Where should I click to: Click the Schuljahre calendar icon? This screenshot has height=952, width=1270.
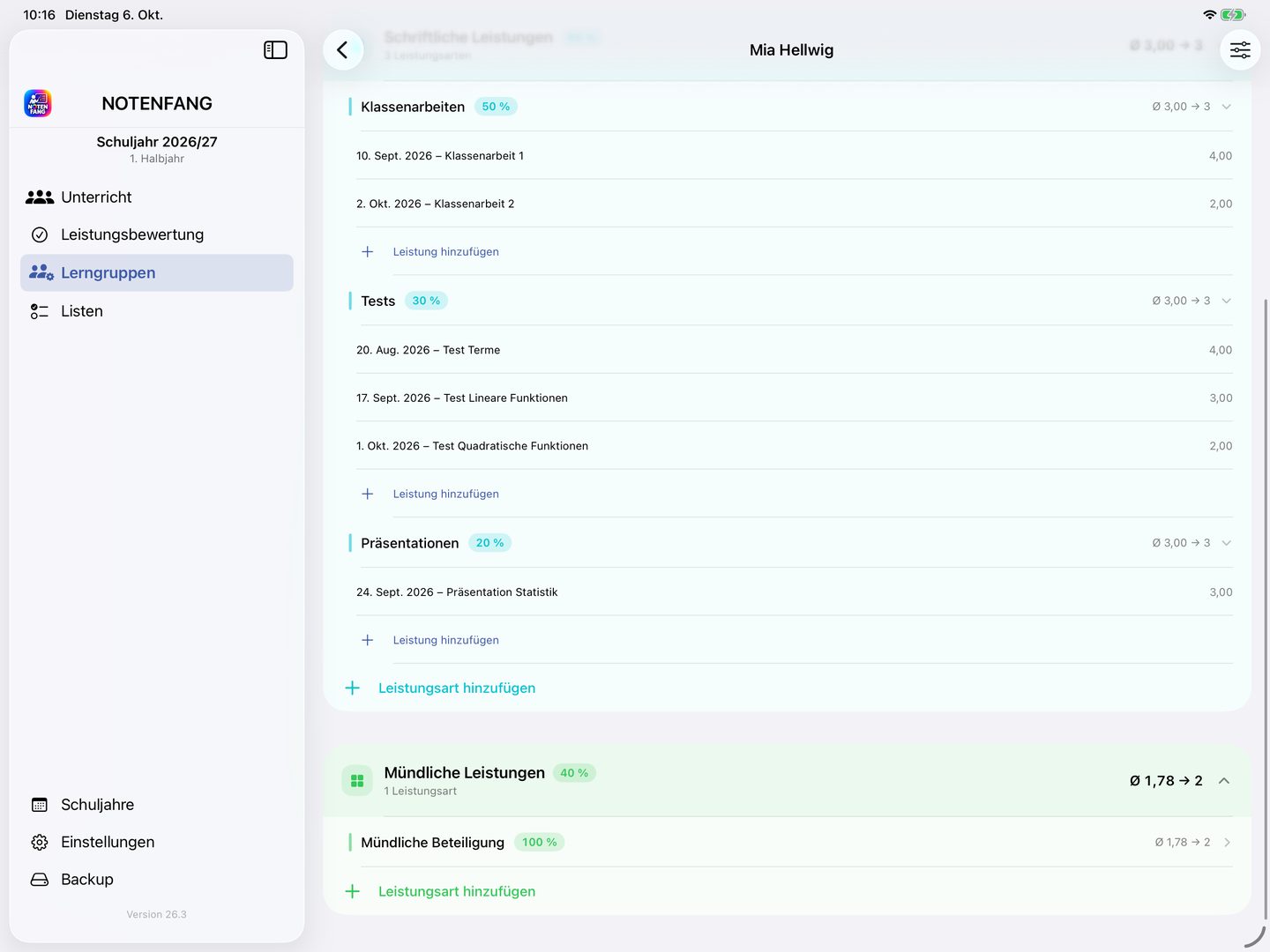40,805
